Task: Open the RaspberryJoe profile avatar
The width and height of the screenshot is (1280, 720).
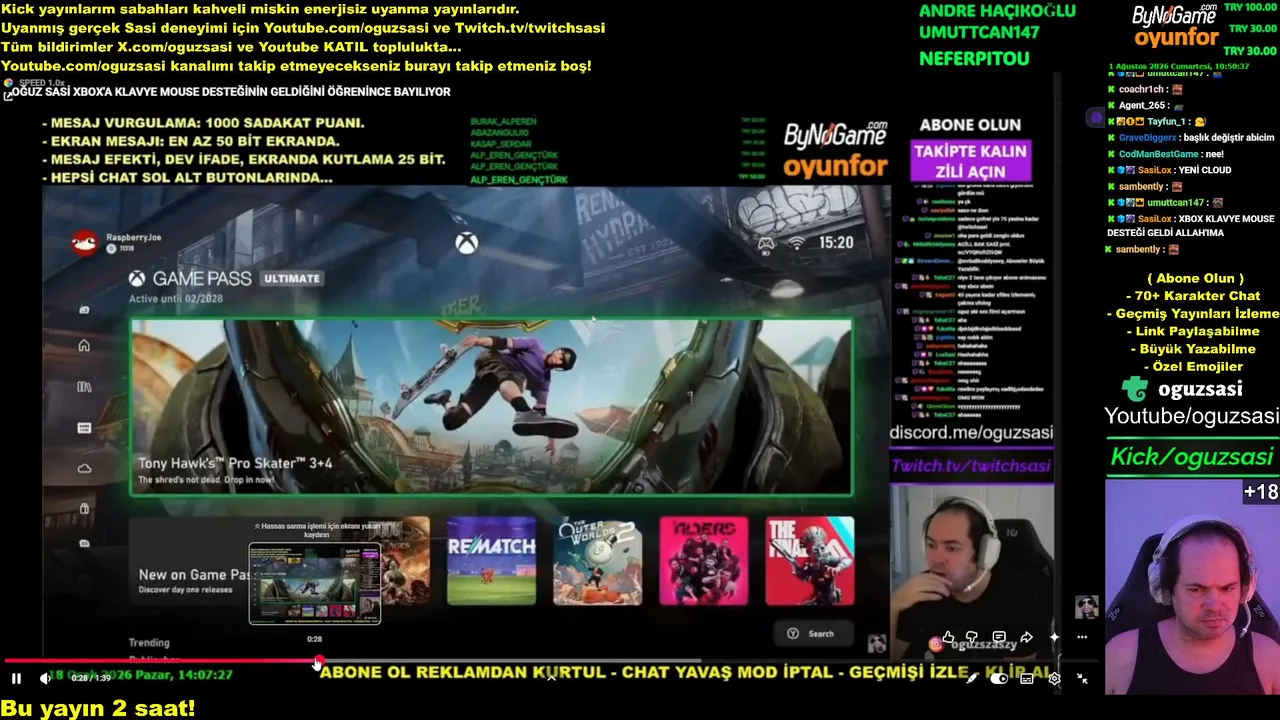Action: coord(85,242)
